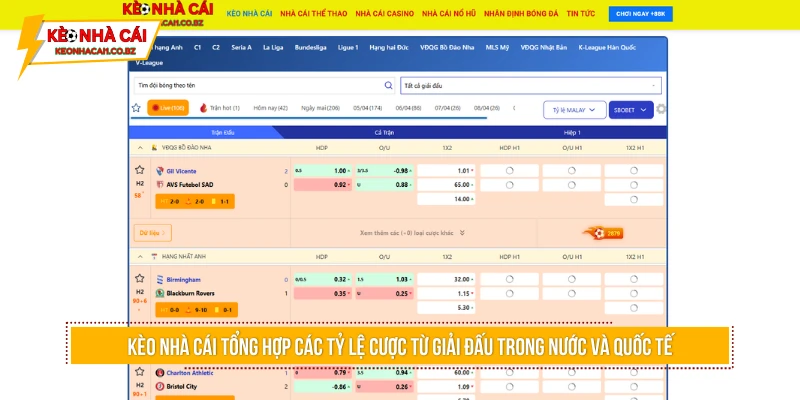Viewport: 800px width, 400px height.
Task: Switch to the Hiệp 1 column tab
Action: (x=572, y=133)
